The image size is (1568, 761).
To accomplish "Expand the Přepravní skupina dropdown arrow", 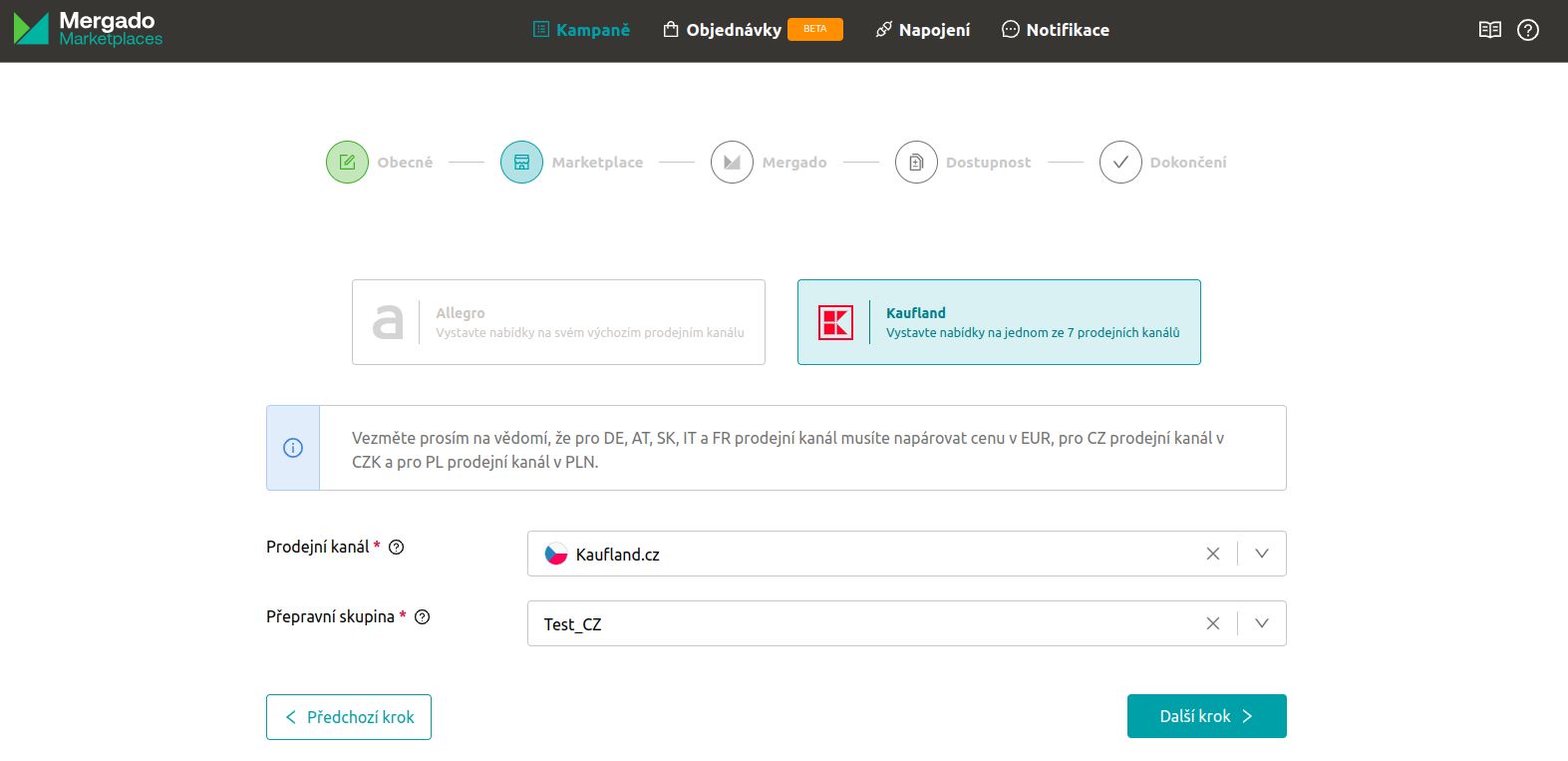I will point(1261,624).
